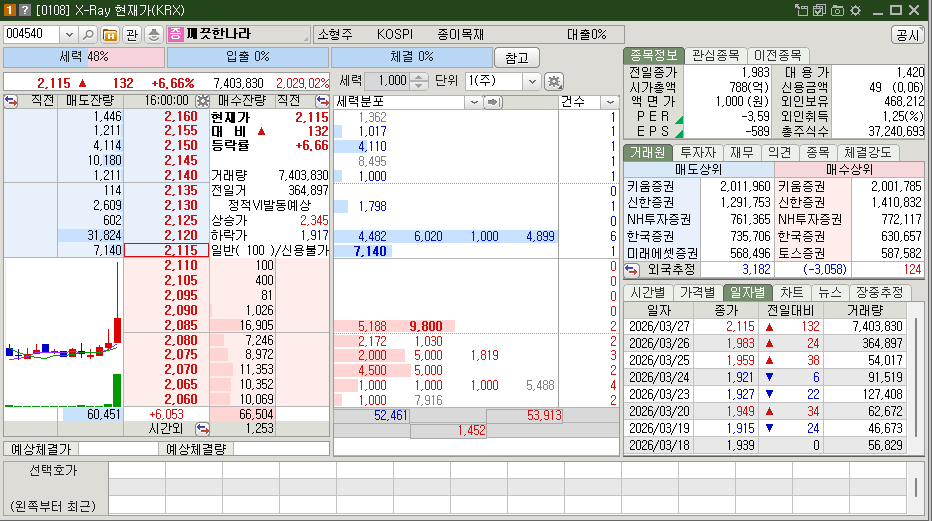
Task: Click 키움증권 in the sell-side list
Action: tap(651, 187)
